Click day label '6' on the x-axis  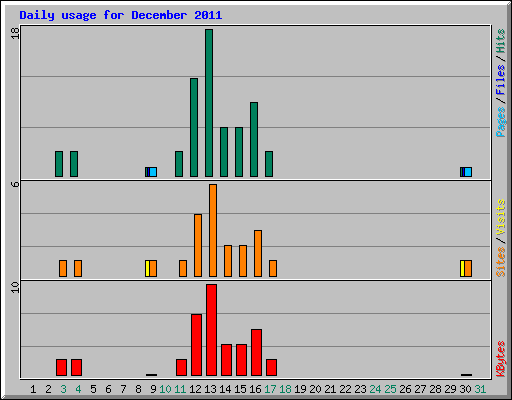pos(108,389)
